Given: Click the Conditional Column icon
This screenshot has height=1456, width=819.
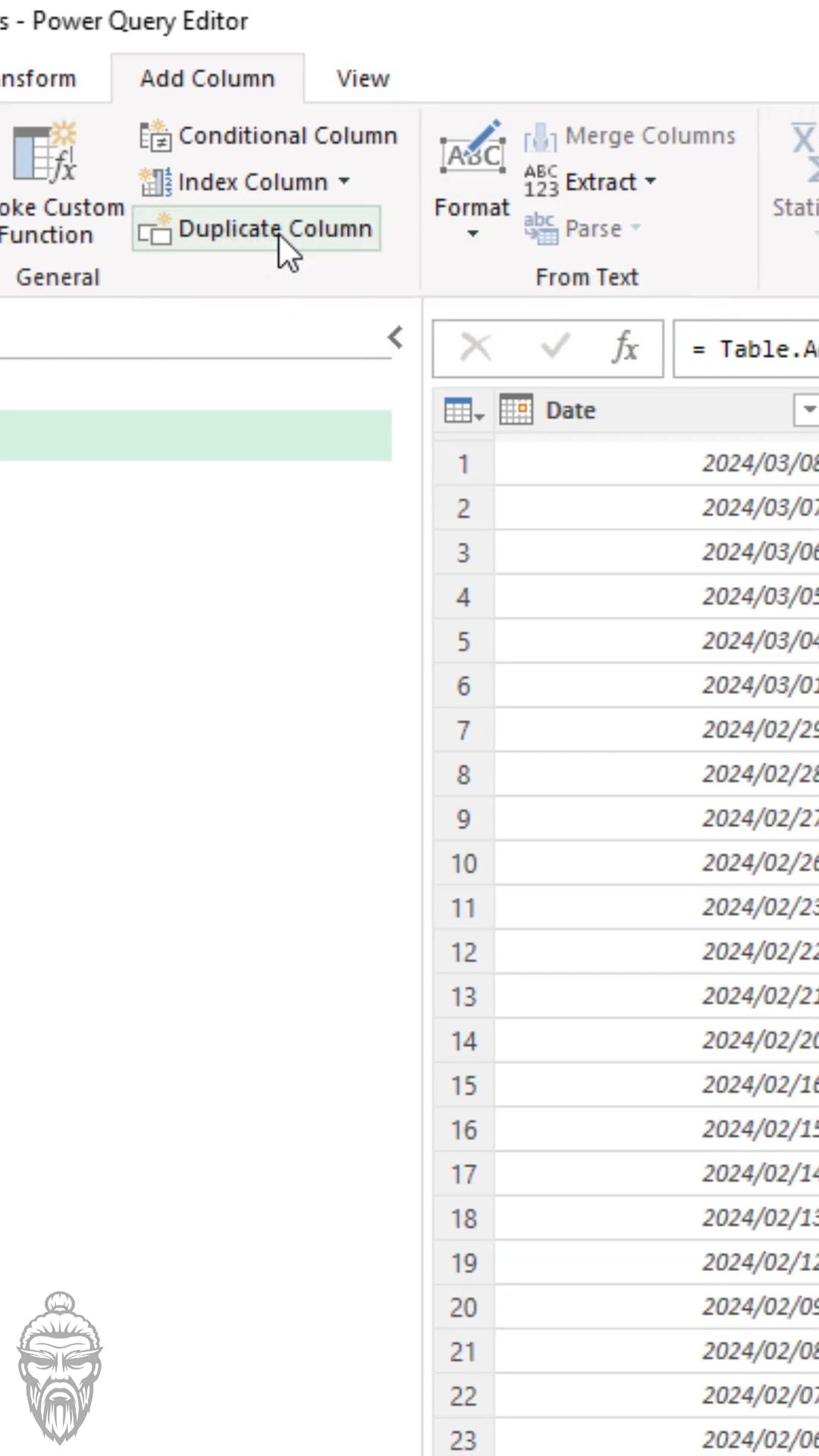Looking at the screenshot, I should click(x=155, y=136).
